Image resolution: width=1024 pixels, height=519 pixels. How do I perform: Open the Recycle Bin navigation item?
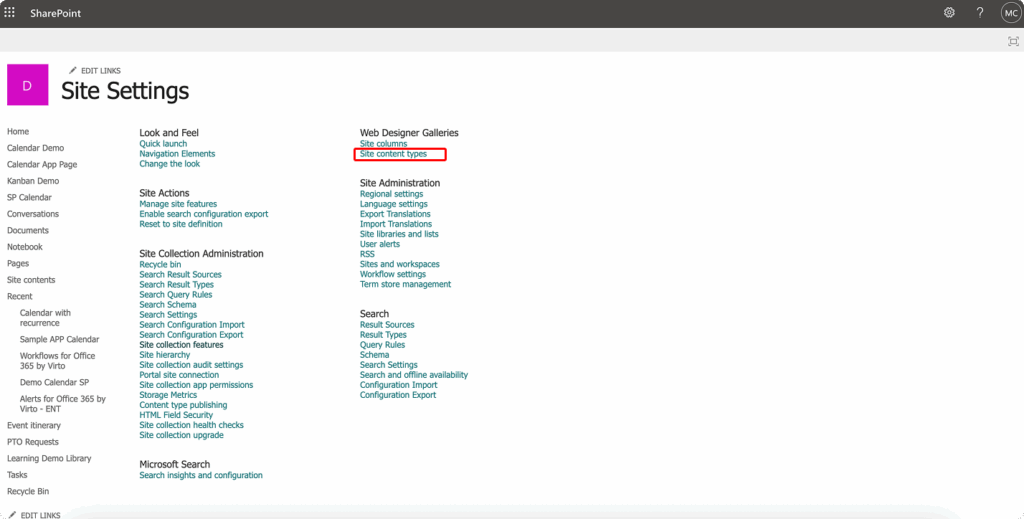point(28,491)
